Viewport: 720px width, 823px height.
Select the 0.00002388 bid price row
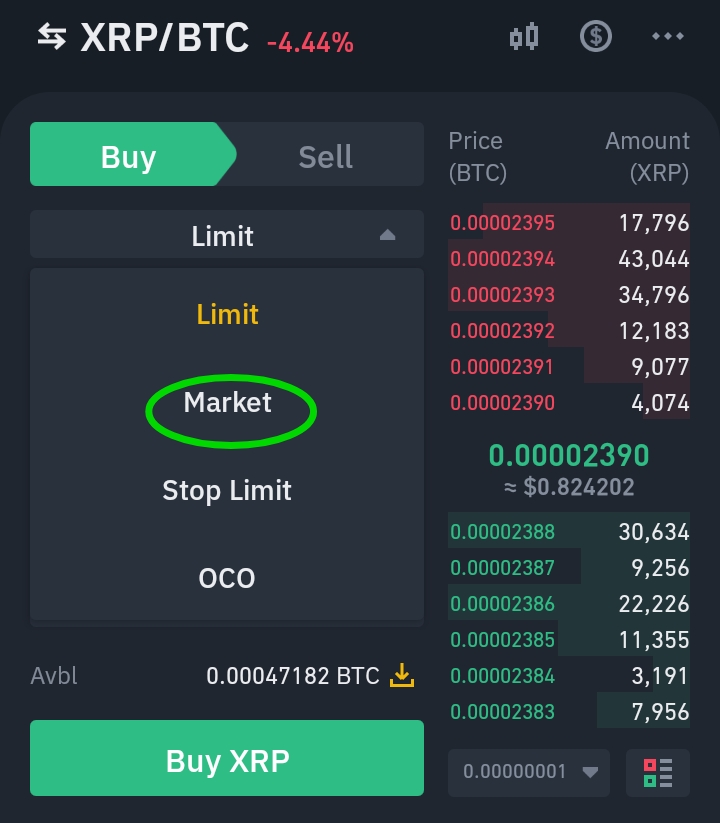[x=569, y=532]
